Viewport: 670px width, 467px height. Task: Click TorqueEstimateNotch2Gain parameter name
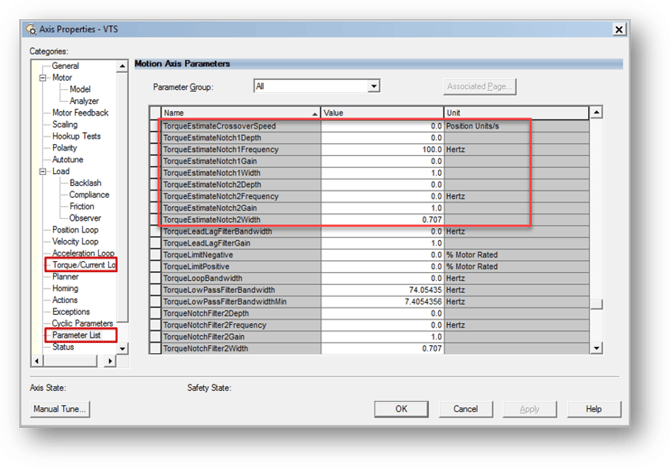click(x=210, y=208)
